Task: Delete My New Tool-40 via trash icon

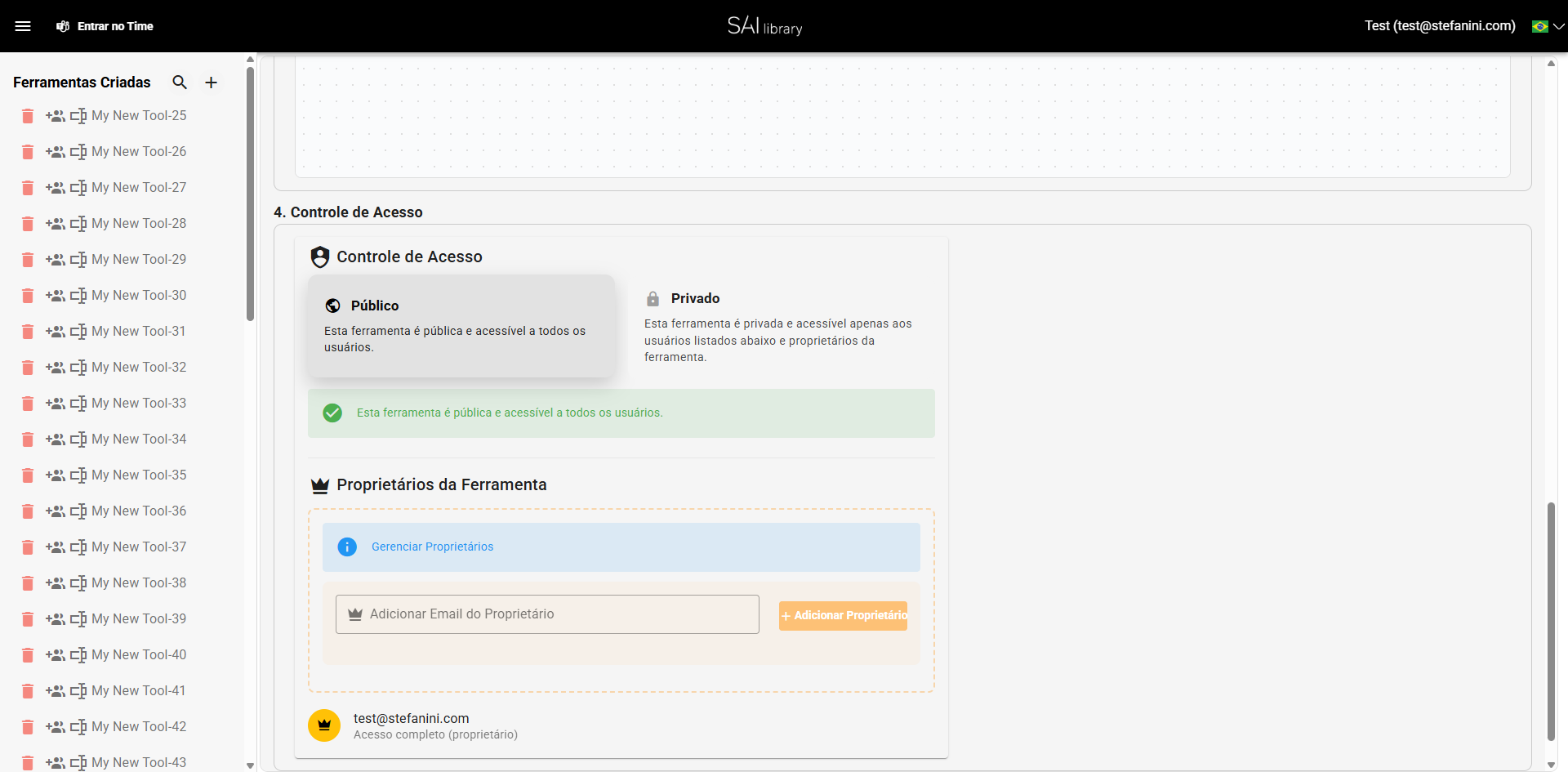Action: click(x=27, y=655)
